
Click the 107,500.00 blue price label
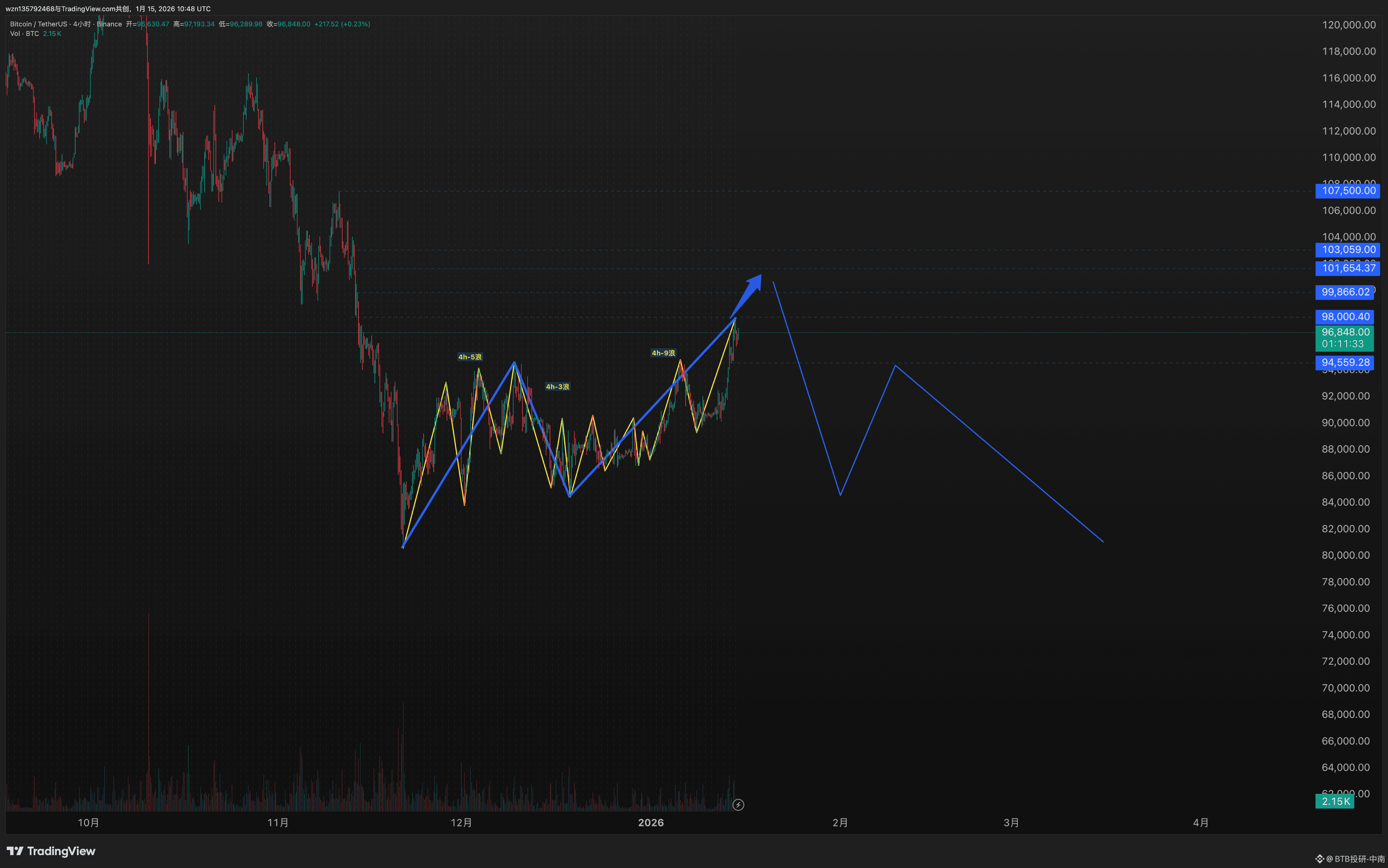click(1347, 191)
